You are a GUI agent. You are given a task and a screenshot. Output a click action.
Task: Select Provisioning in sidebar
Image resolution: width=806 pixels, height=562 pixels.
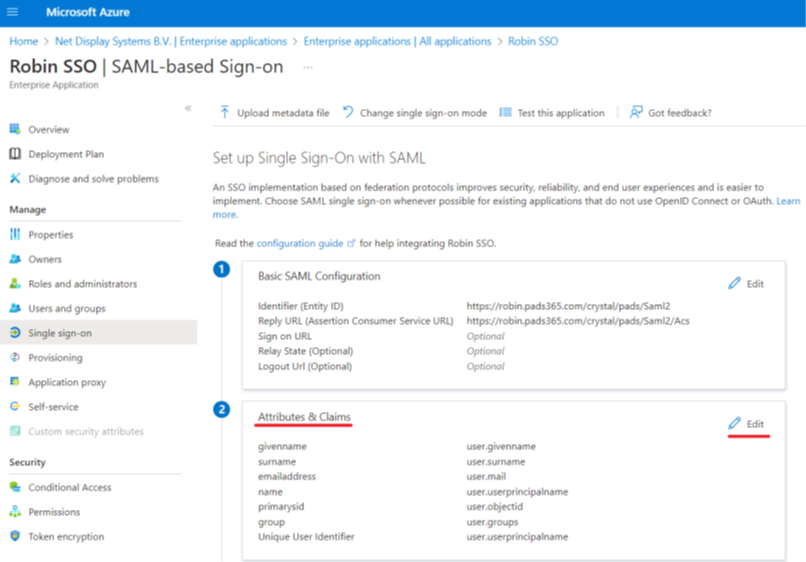[55, 358]
